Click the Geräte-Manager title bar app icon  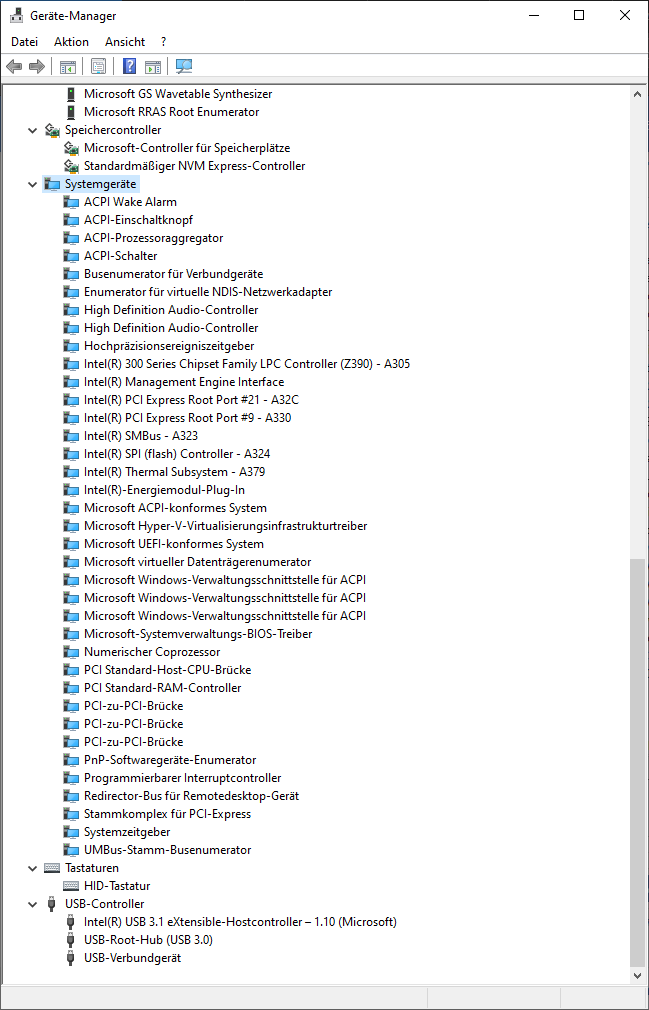[x=16, y=15]
